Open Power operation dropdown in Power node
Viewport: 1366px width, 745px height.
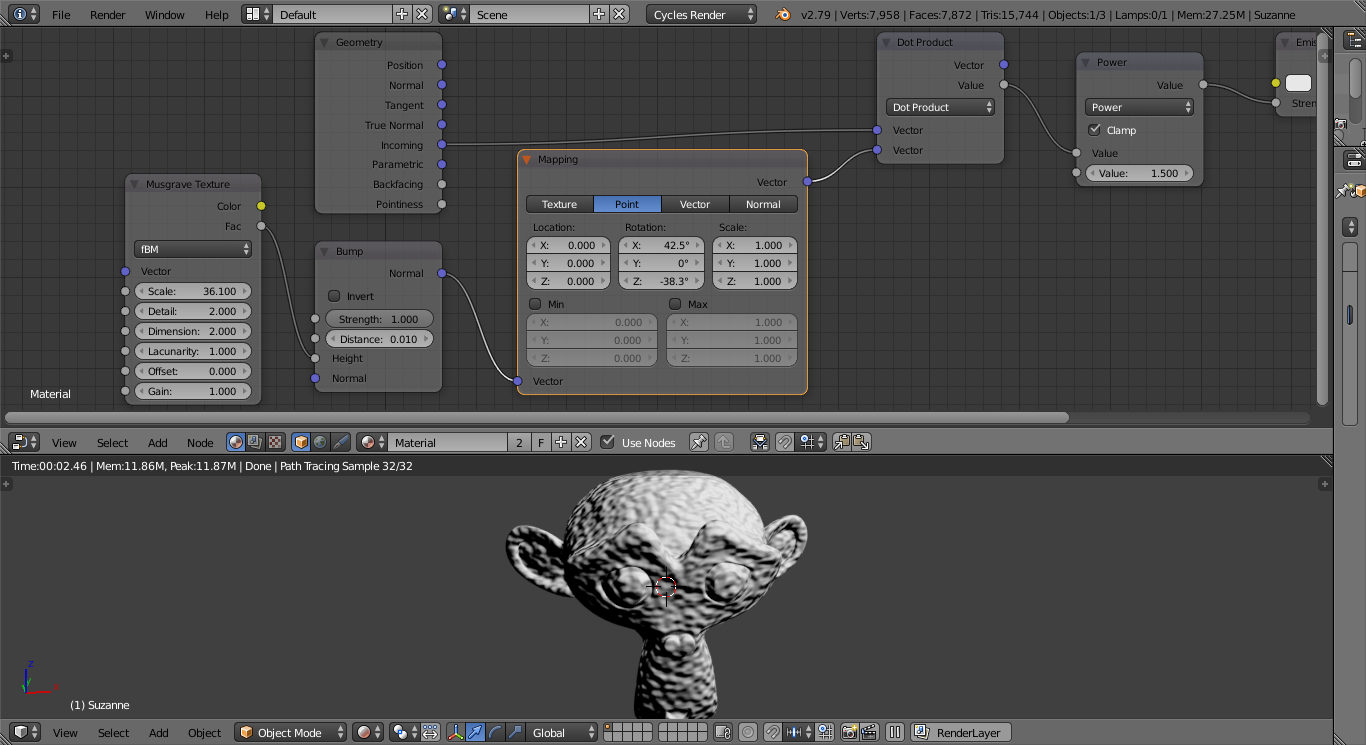pos(1139,107)
